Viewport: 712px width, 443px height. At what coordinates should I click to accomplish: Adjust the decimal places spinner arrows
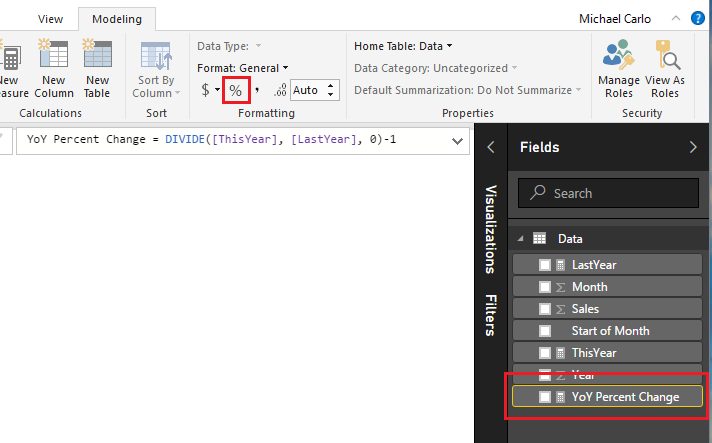point(331,90)
